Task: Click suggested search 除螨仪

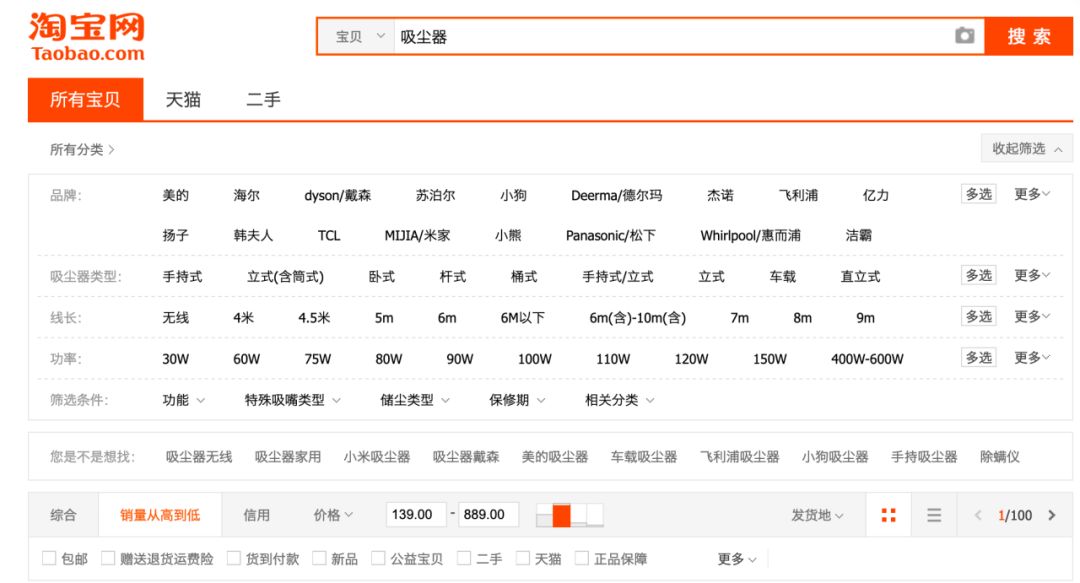Action: pyautogui.click(x=999, y=457)
